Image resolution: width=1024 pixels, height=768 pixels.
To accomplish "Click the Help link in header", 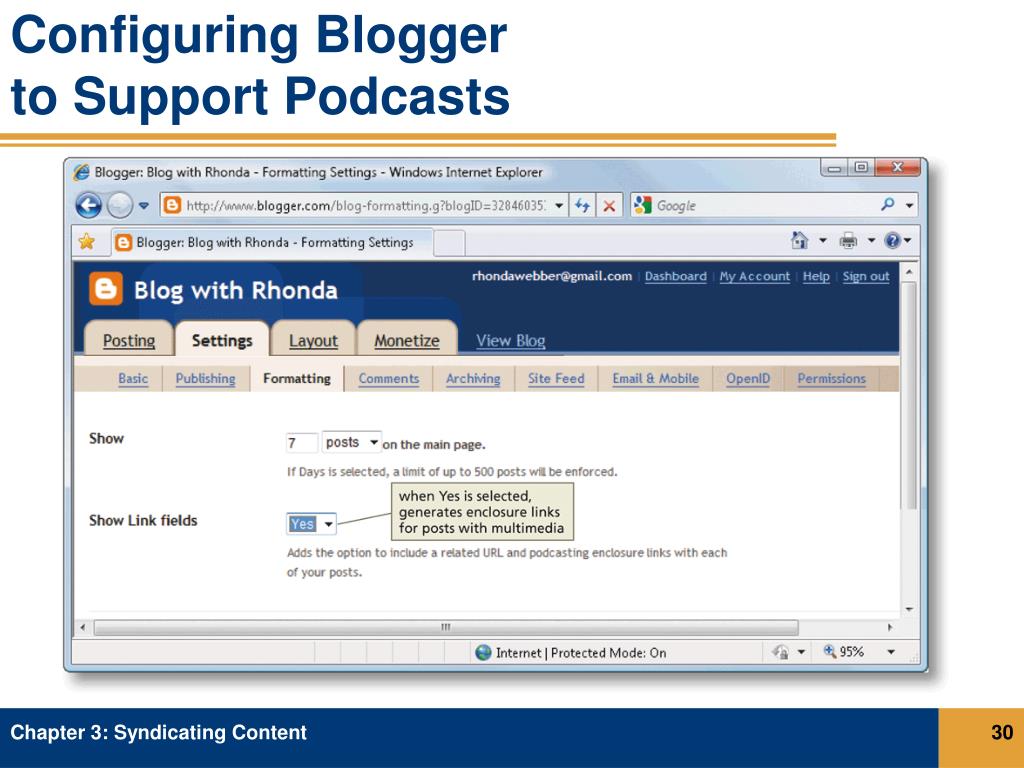I will (x=816, y=276).
